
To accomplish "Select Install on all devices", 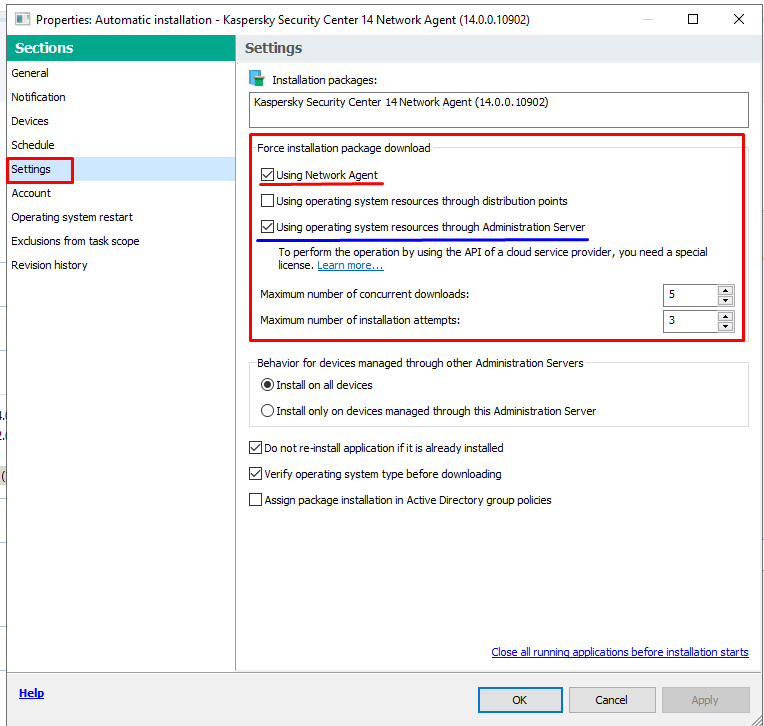I will [x=267, y=385].
